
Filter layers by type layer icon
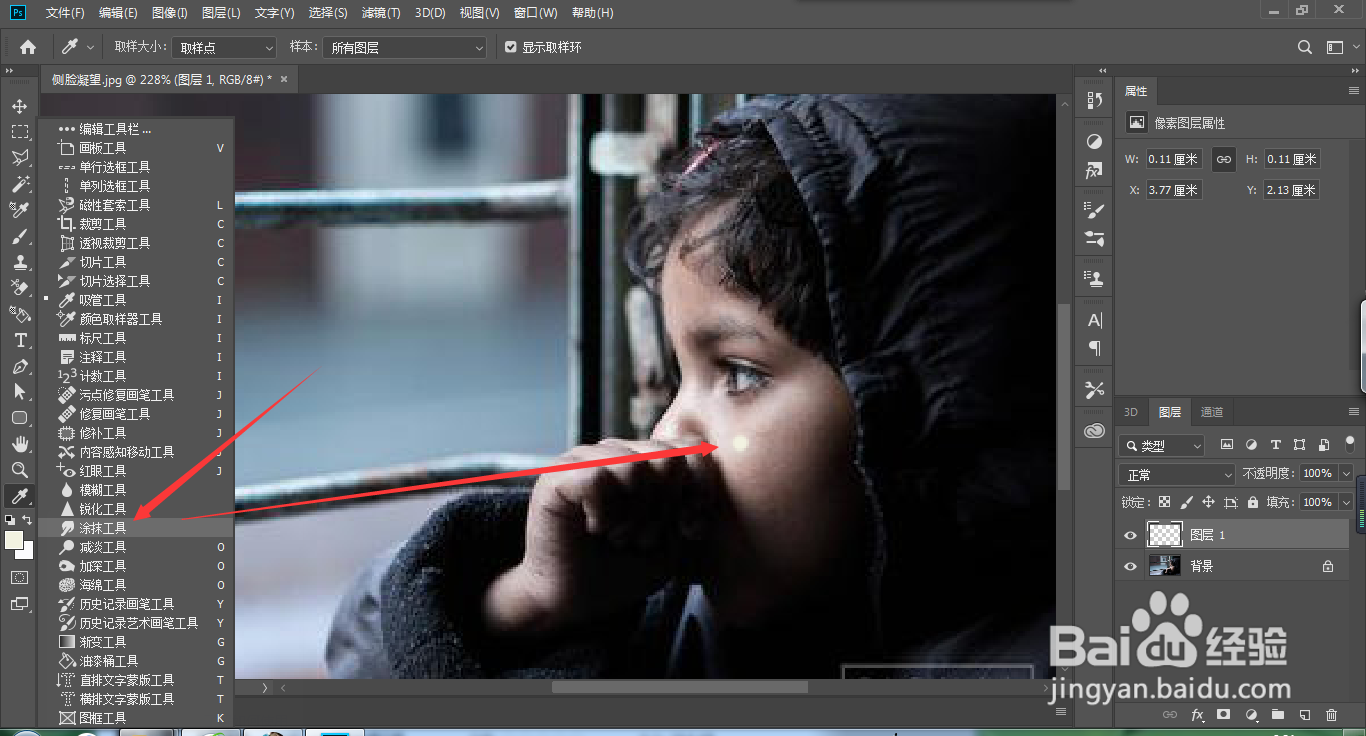coord(1275,445)
